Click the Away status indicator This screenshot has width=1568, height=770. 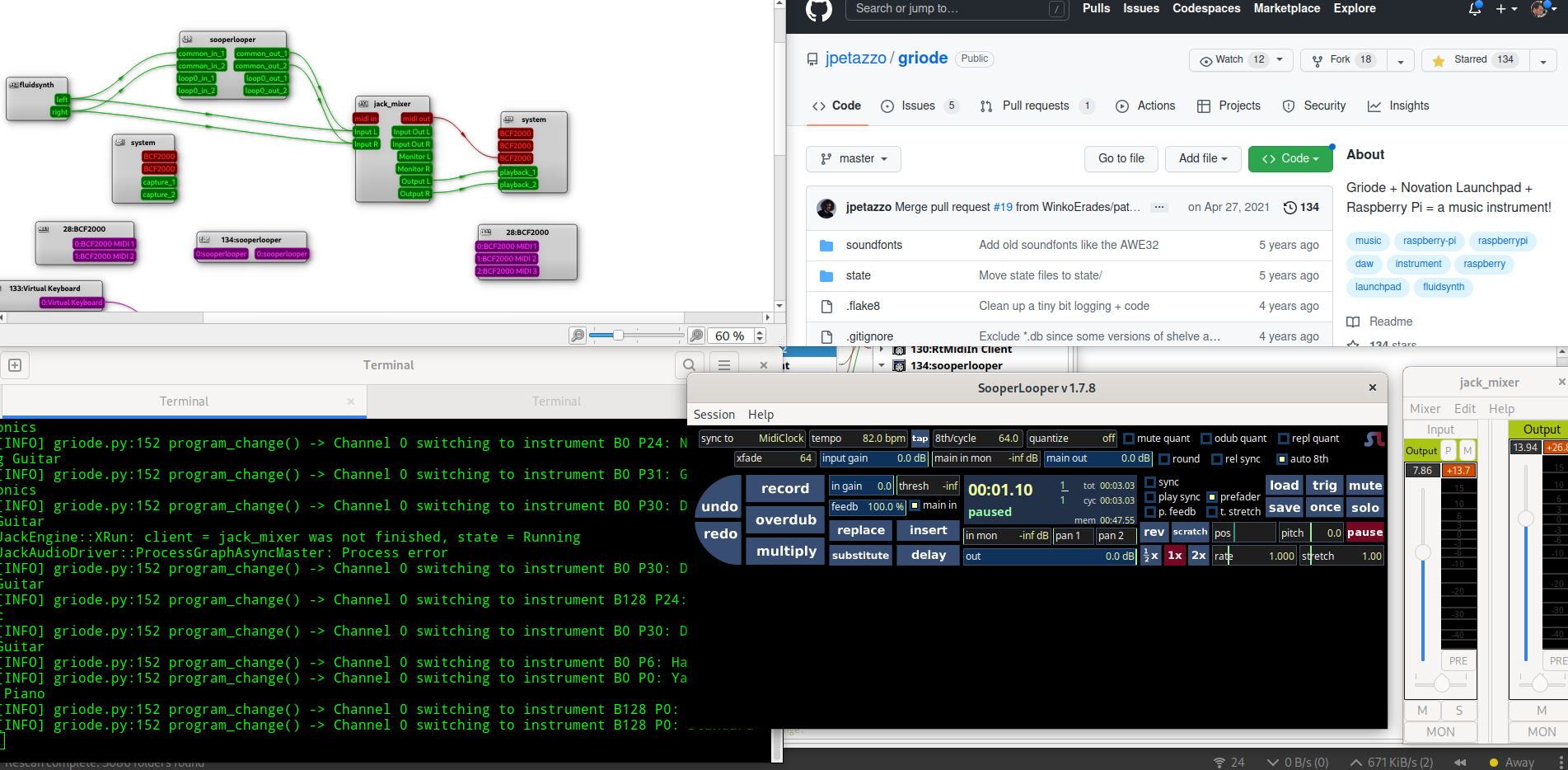[1511, 763]
